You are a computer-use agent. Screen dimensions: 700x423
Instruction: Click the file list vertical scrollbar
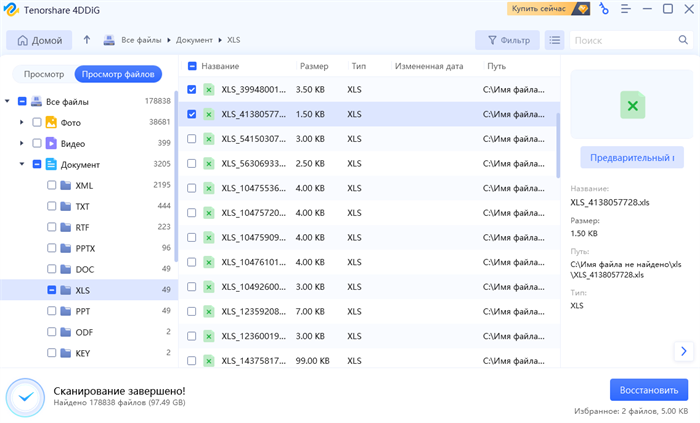click(x=558, y=145)
